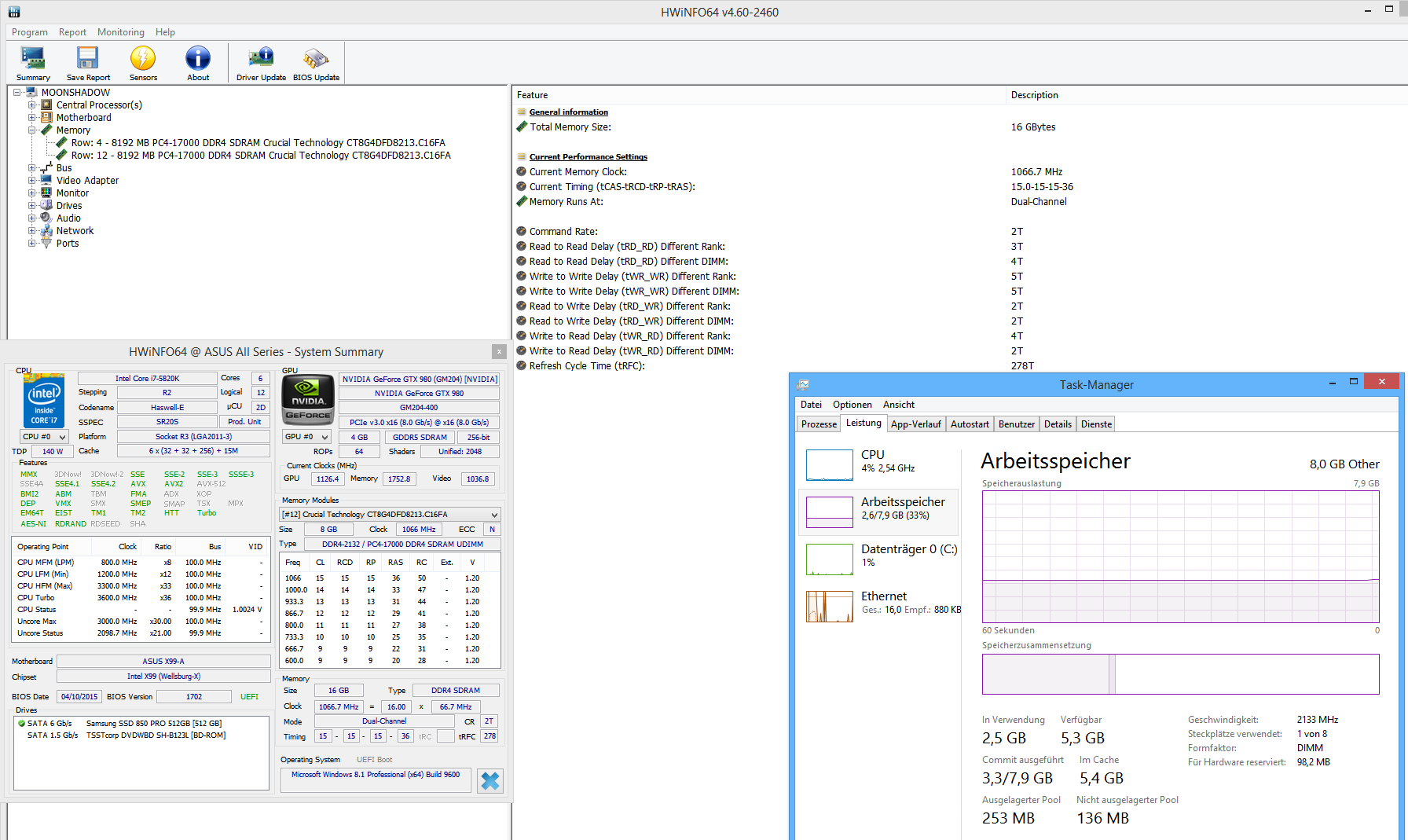Select the Ethernet graph thumbnail
Screen dimensions: 1408x840
(x=830, y=607)
